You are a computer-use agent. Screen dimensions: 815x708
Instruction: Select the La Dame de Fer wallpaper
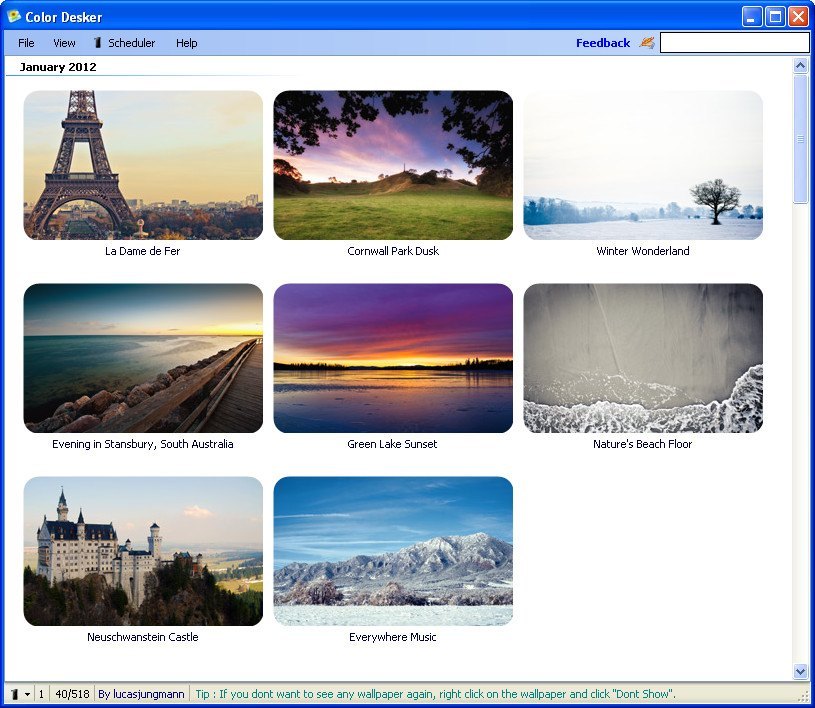point(143,164)
